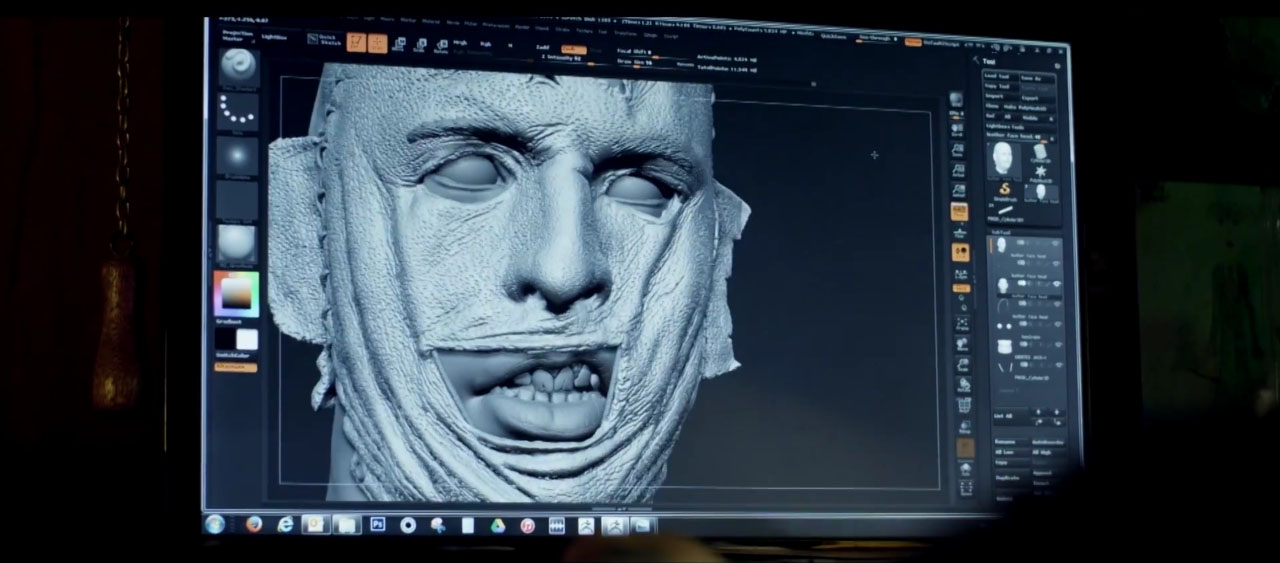
Task: Click the white secondary color swatch
Action: pyautogui.click(x=246, y=339)
